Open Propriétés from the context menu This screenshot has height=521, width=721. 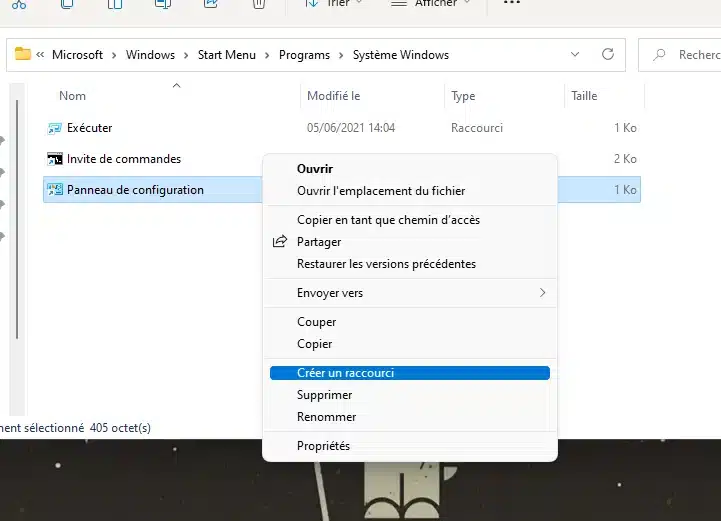pyautogui.click(x=324, y=446)
